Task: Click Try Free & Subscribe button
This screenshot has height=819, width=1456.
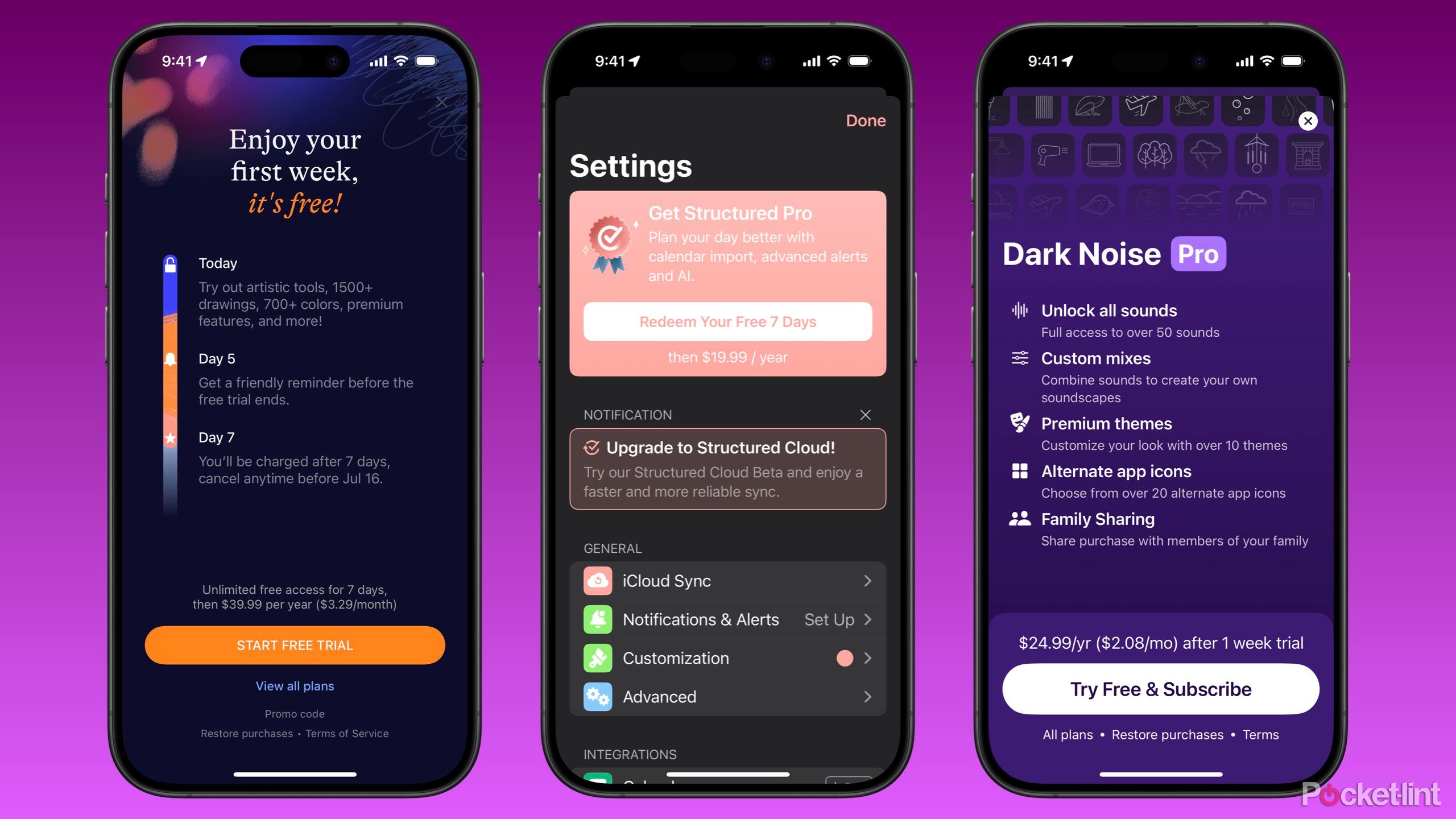Action: [1159, 689]
